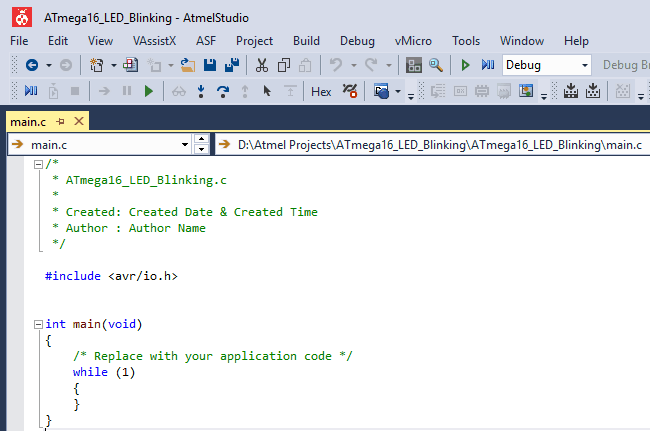Click the greyed navigate forward arrow
This screenshot has height=431, width=650.
(x=65, y=65)
